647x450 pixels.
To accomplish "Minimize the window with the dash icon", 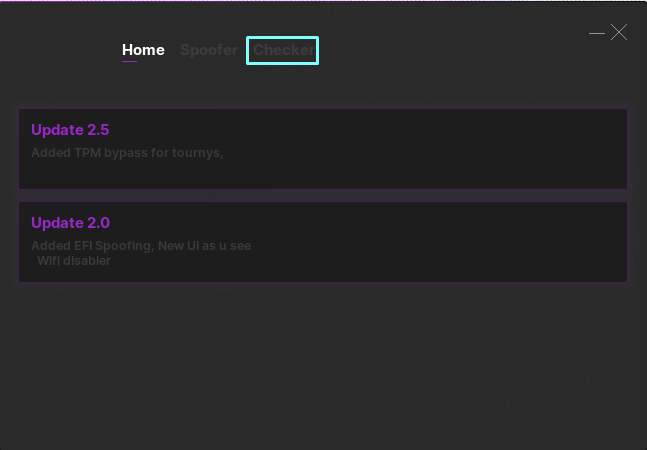I will pos(597,33).
